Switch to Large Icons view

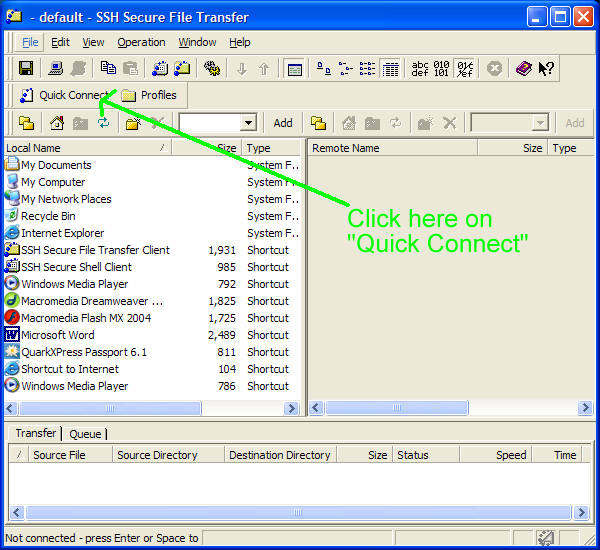(324, 69)
